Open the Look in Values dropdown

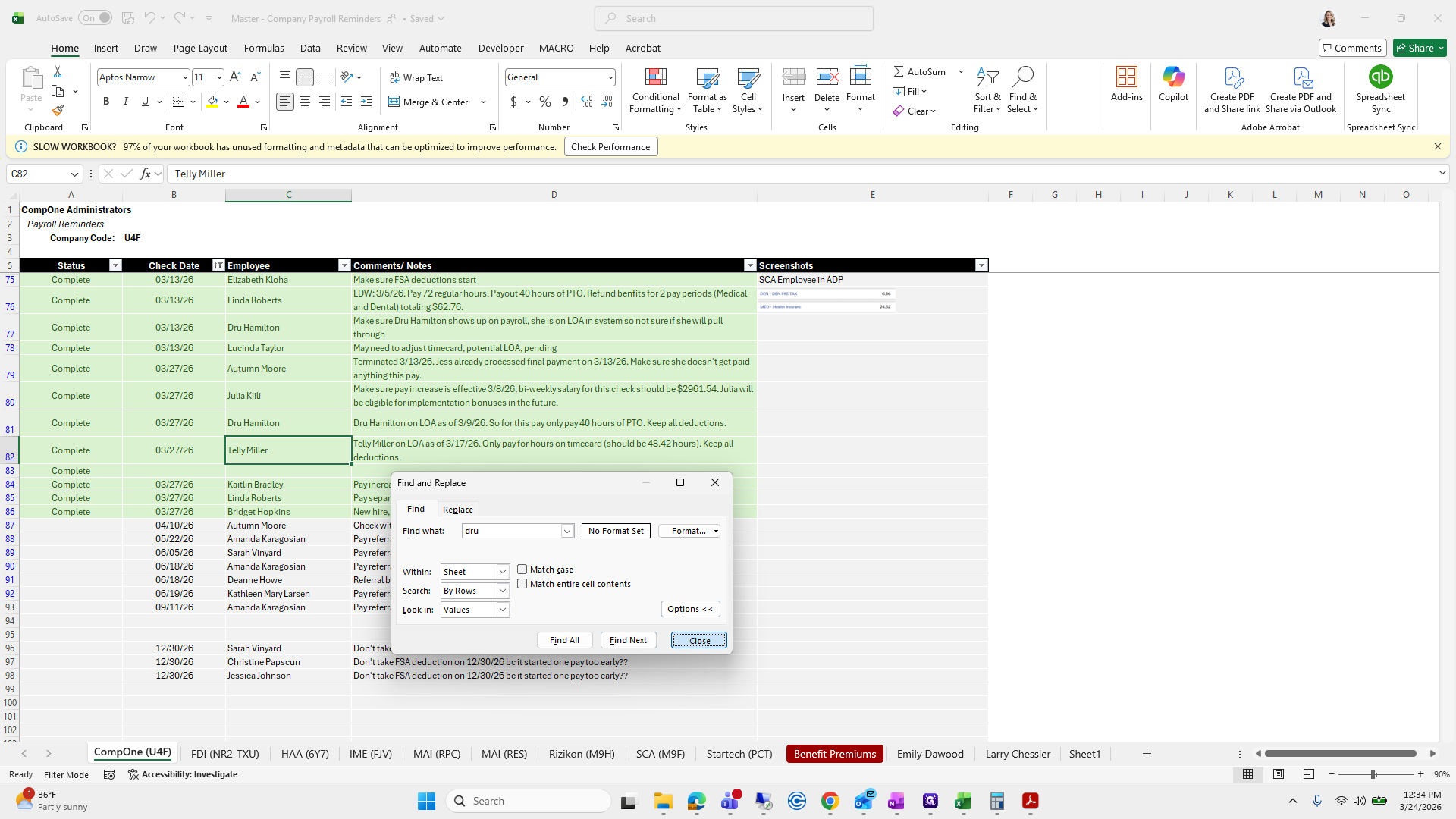tap(502, 610)
